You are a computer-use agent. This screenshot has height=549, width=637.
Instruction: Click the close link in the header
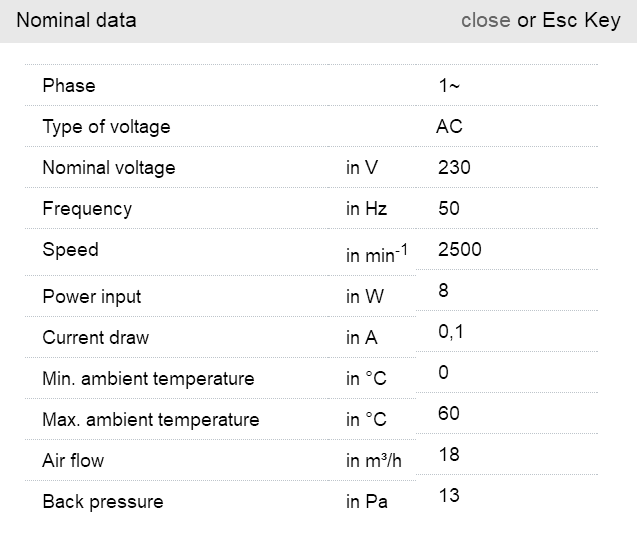click(x=485, y=20)
